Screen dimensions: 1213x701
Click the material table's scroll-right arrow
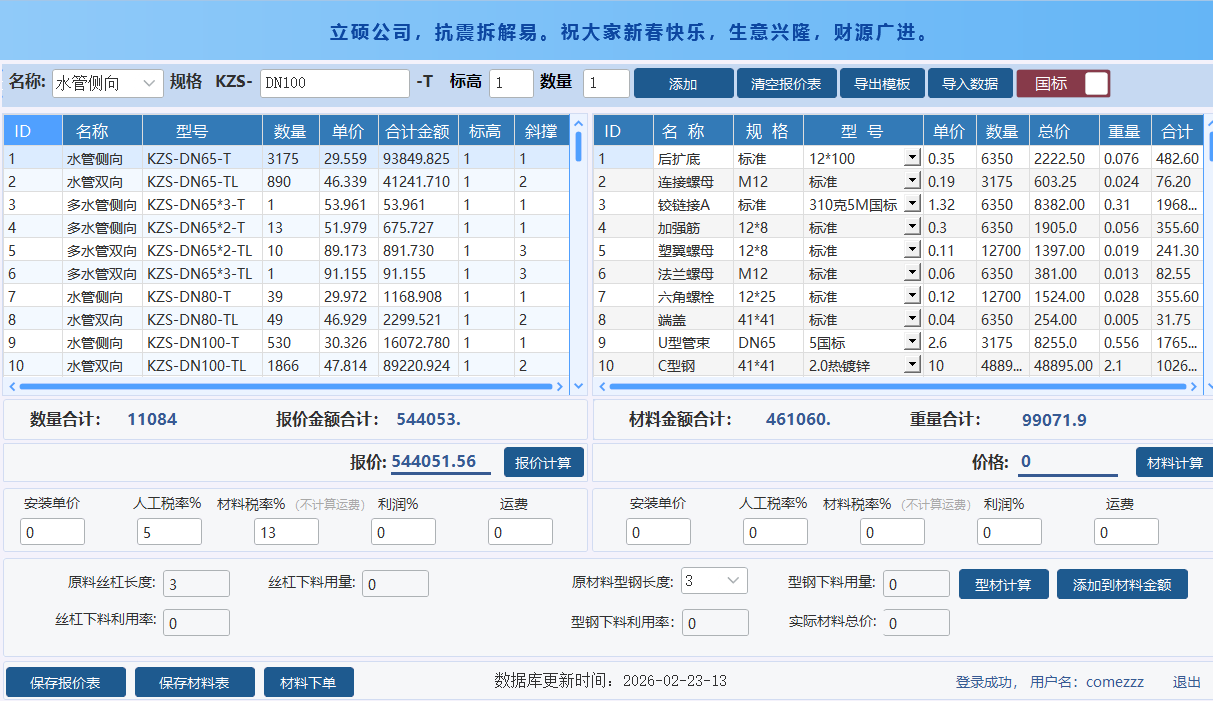tap(1192, 386)
